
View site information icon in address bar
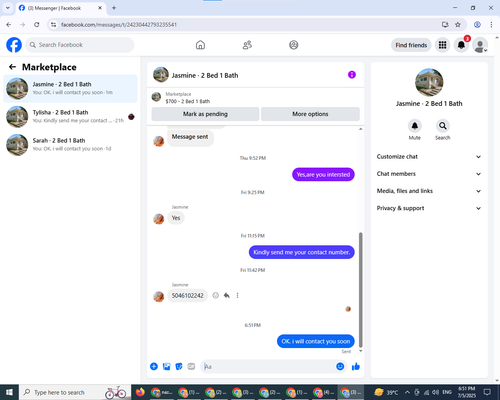53,25
